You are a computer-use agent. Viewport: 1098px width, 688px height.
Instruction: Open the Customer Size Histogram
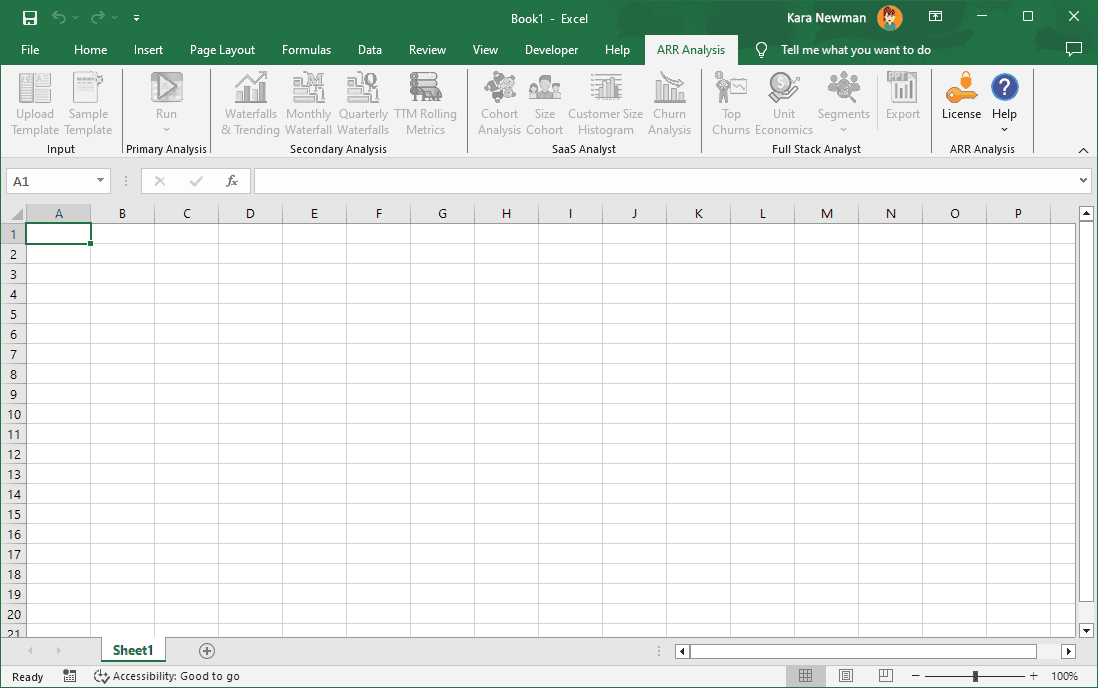coord(605,103)
